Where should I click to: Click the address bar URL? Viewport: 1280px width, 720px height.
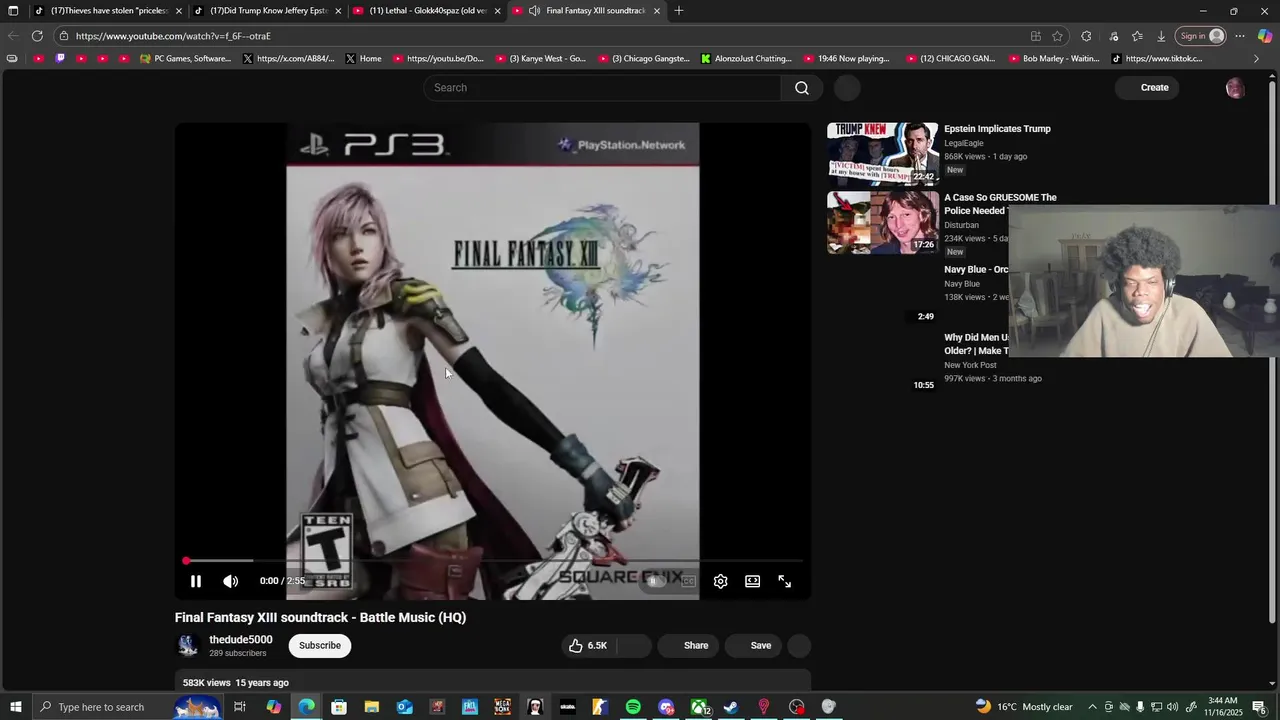tap(173, 36)
